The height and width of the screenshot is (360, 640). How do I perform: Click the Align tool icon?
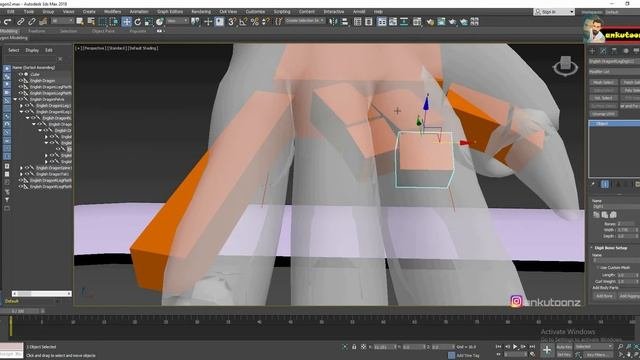point(345,22)
